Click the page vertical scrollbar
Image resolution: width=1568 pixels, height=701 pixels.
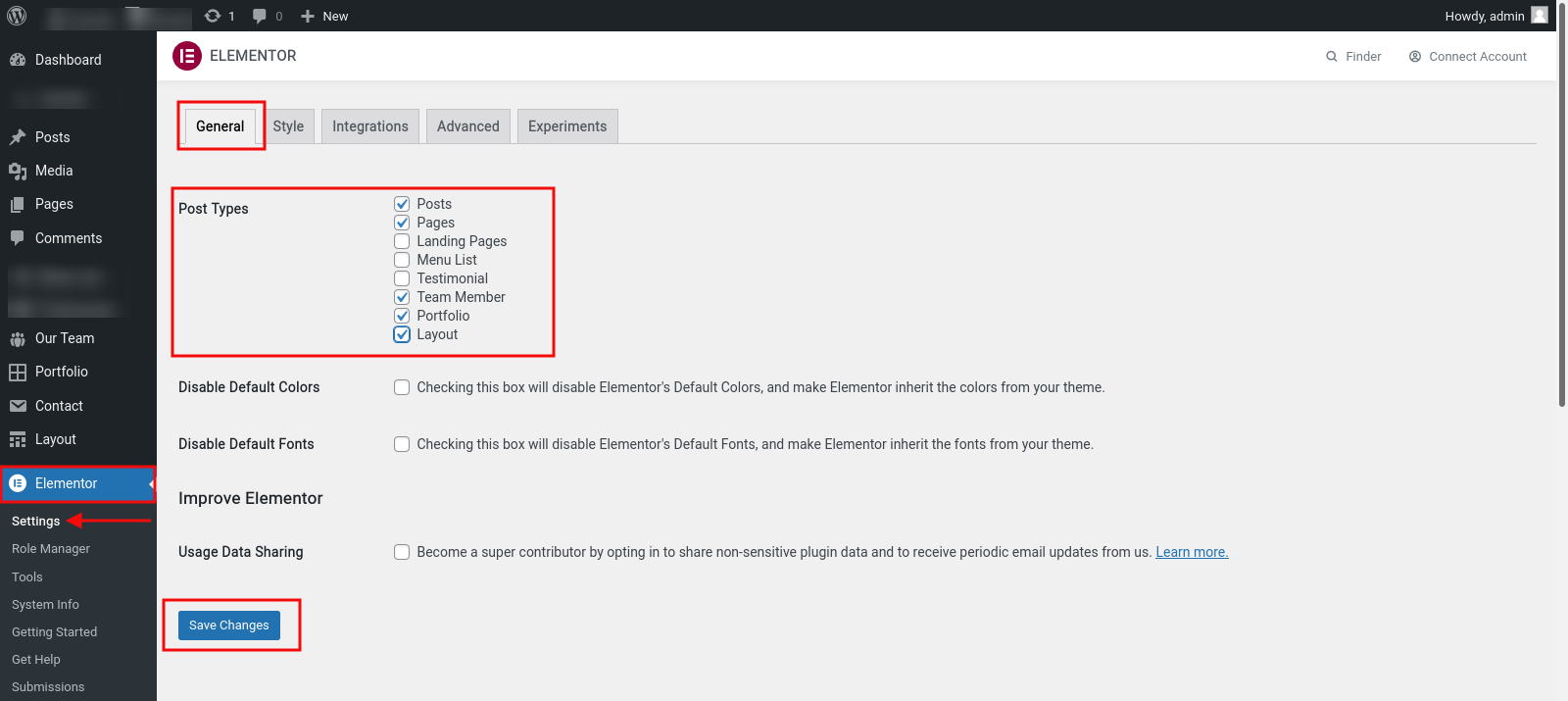point(1562,206)
